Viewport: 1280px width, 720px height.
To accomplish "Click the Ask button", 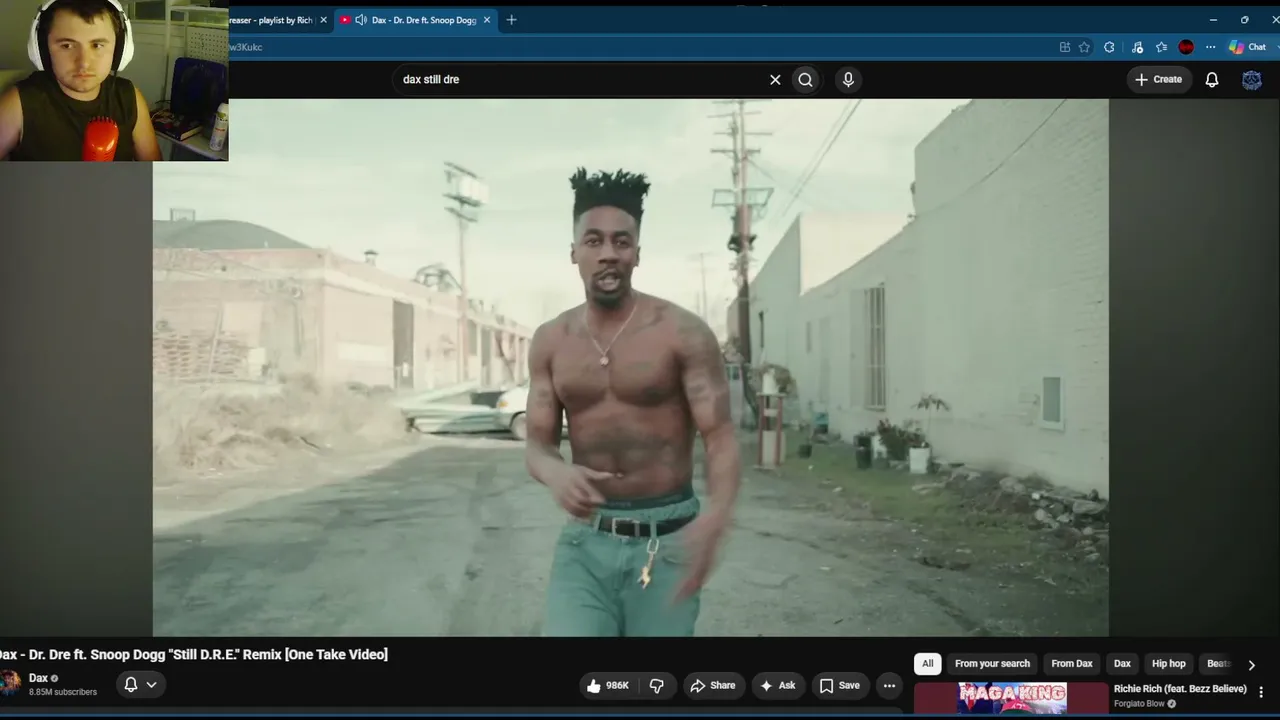I will [777, 685].
